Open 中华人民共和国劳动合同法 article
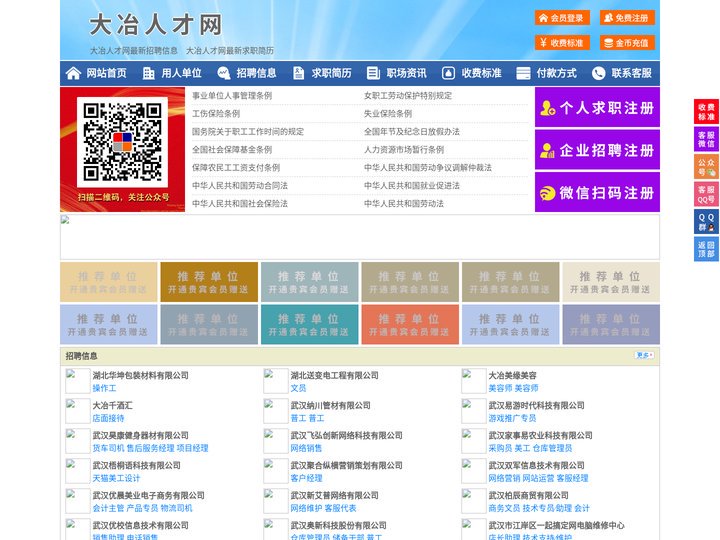 click(x=240, y=186)
